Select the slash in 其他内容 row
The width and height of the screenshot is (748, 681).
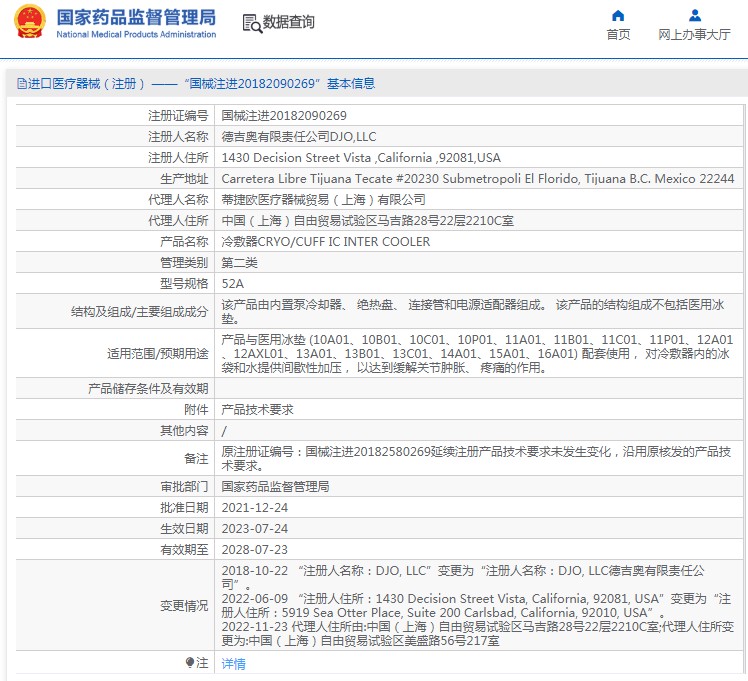[x=224, y=431]
